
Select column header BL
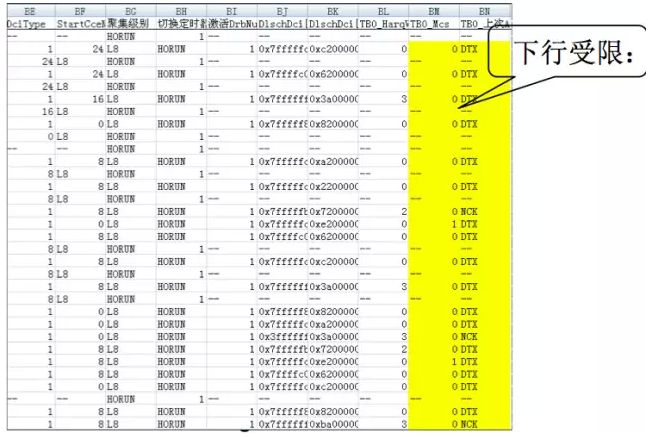point(383,11)
